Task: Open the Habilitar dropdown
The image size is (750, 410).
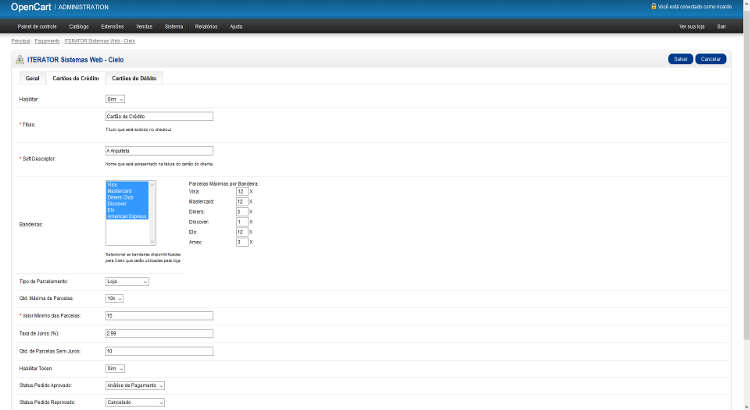Action: point(115,99)
